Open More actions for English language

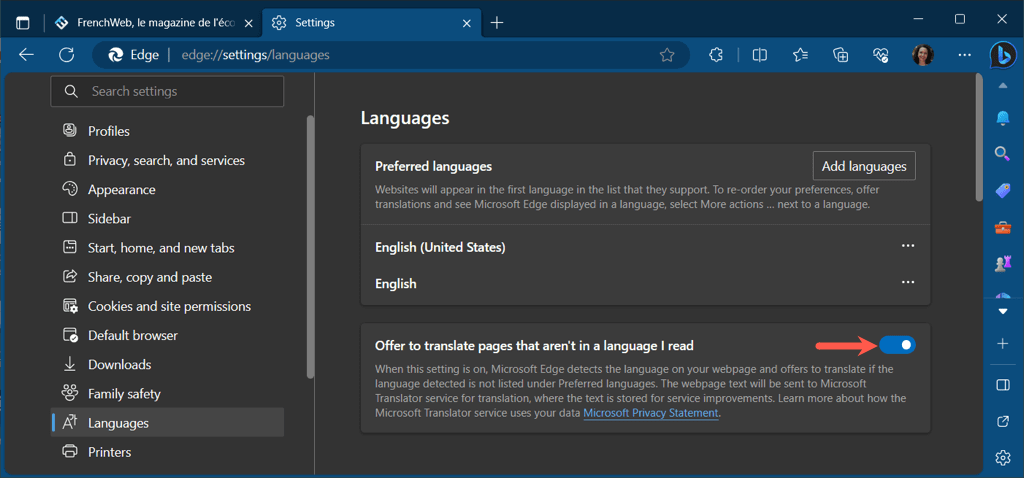[x=908, y=283]
